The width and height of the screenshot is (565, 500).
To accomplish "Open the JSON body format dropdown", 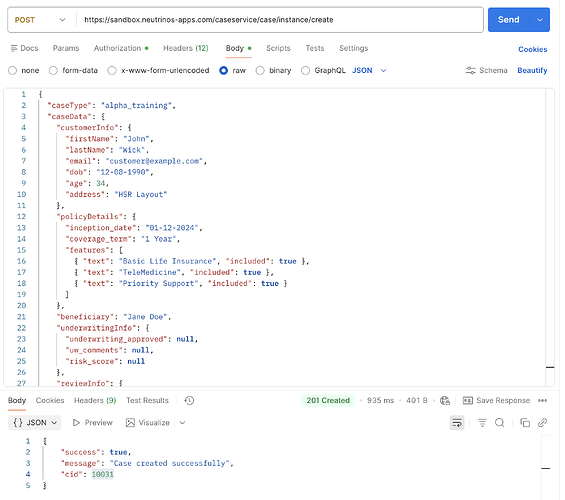I will pyautogui.click(x=369, y=71).
